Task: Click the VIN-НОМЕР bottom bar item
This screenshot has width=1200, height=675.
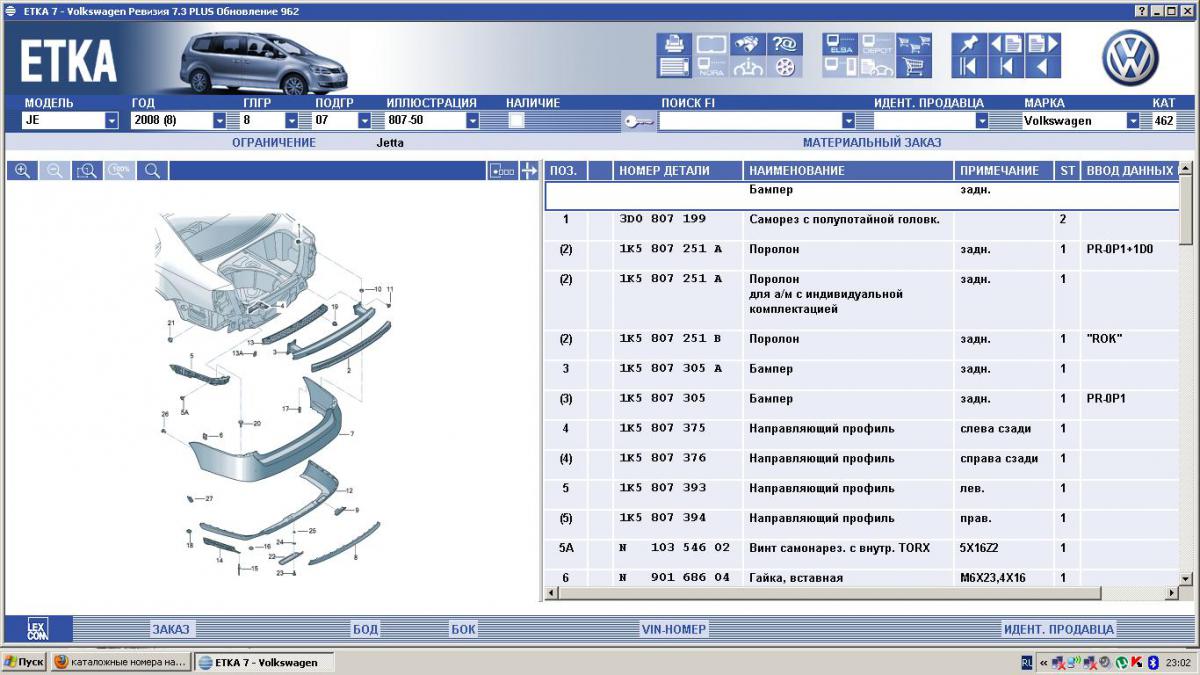Action: click(x=674, y=629)
